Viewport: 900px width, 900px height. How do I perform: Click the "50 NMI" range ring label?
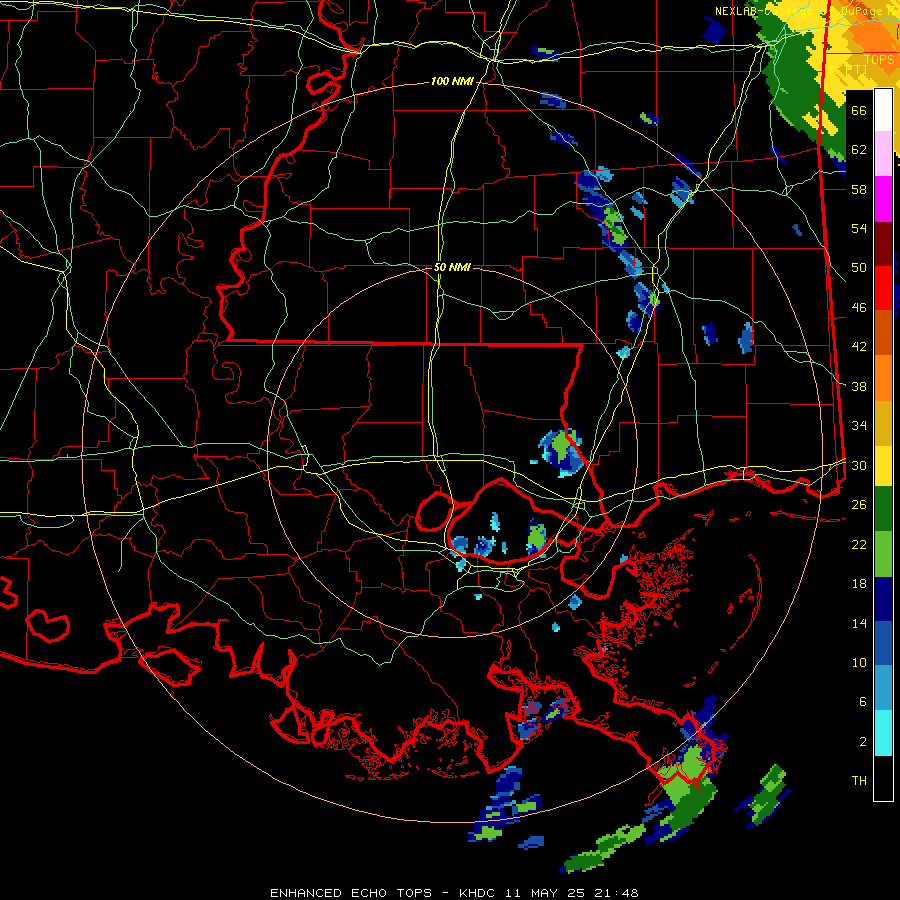click(452, 267)
